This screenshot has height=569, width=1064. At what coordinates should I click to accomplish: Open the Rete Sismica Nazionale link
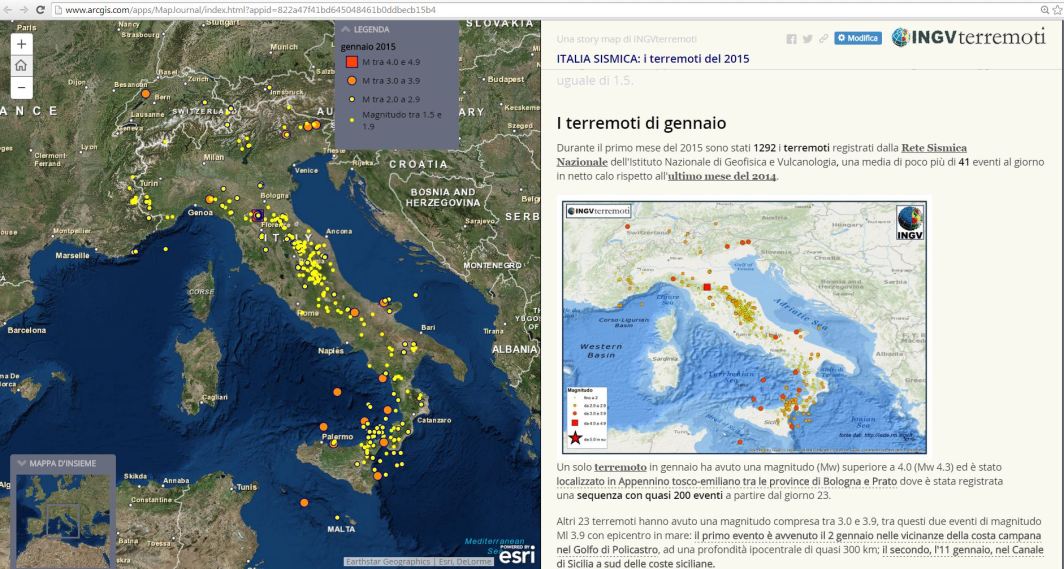point(934,147)
